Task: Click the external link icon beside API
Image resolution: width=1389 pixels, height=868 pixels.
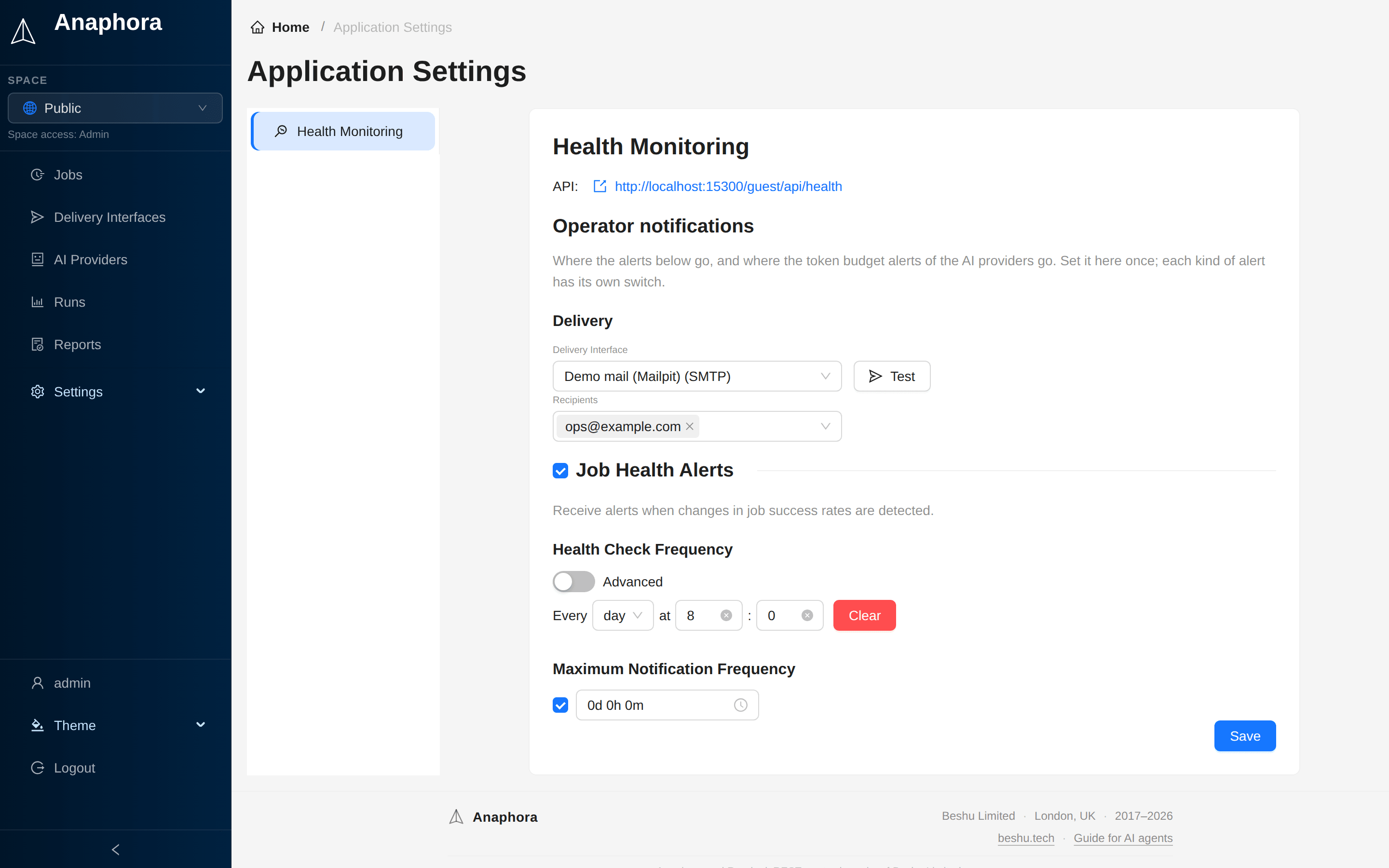Action: pyautogui.click(x=600, y=186)
